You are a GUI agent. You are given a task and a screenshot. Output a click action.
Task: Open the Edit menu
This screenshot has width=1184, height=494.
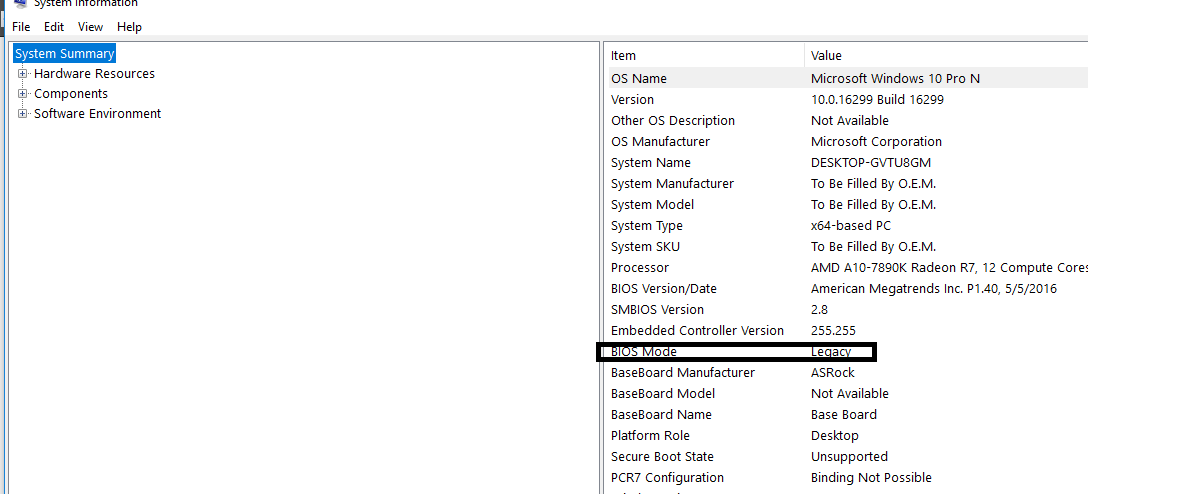[x=54, y=27]
